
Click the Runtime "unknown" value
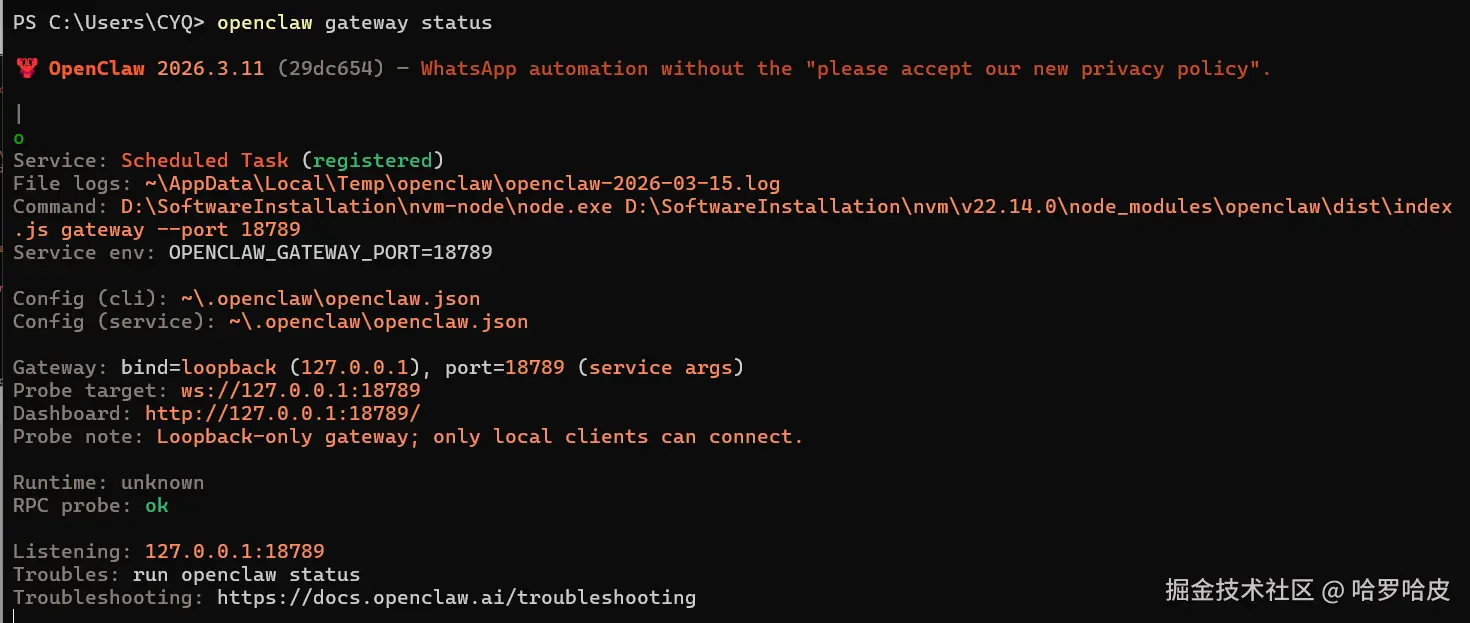pyautogui.click(x=163, y=482)
